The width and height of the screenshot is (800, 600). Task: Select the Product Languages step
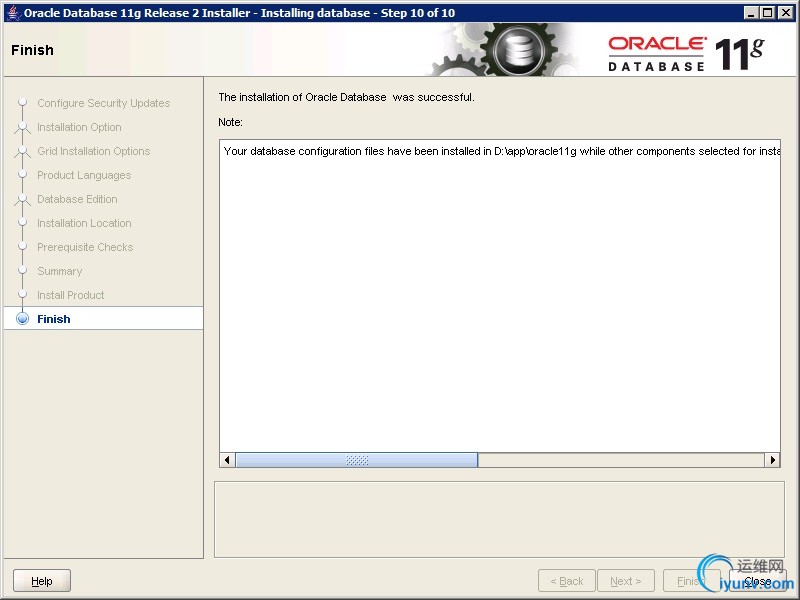84,175
